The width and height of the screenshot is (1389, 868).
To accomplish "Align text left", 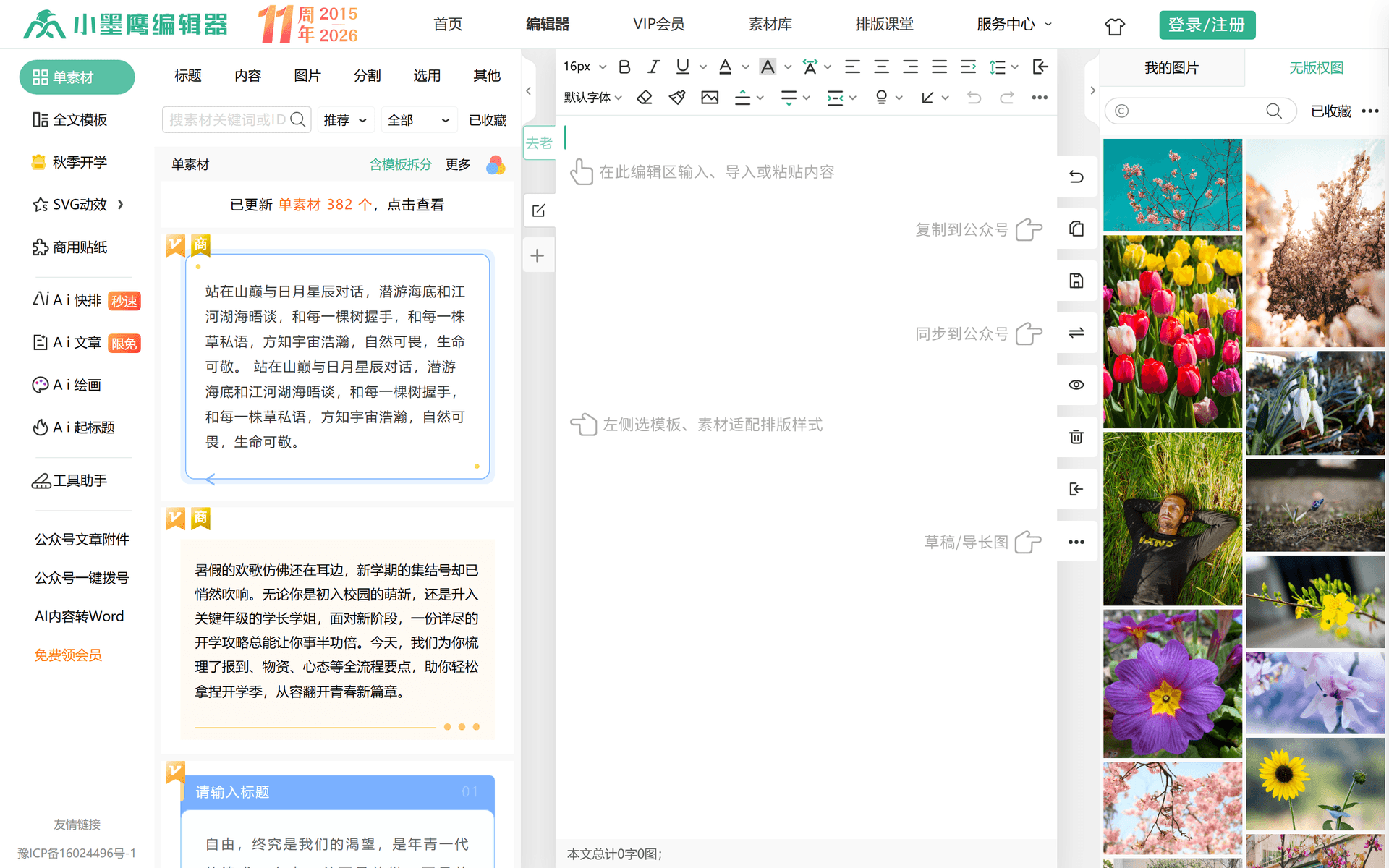I will coord(853,67).
